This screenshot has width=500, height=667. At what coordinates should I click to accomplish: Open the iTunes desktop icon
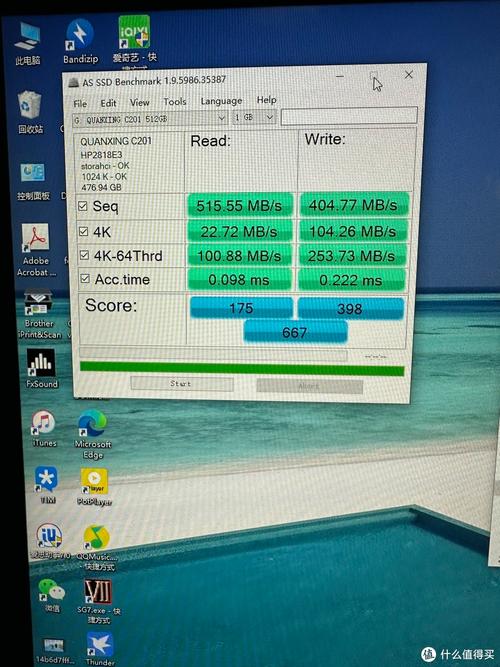(44, 428)
